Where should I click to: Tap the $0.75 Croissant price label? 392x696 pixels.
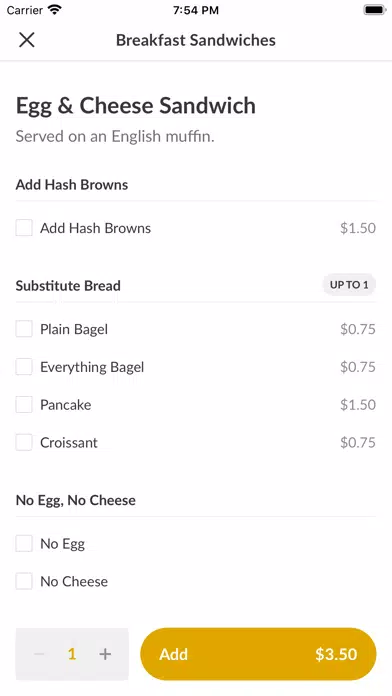358,442
